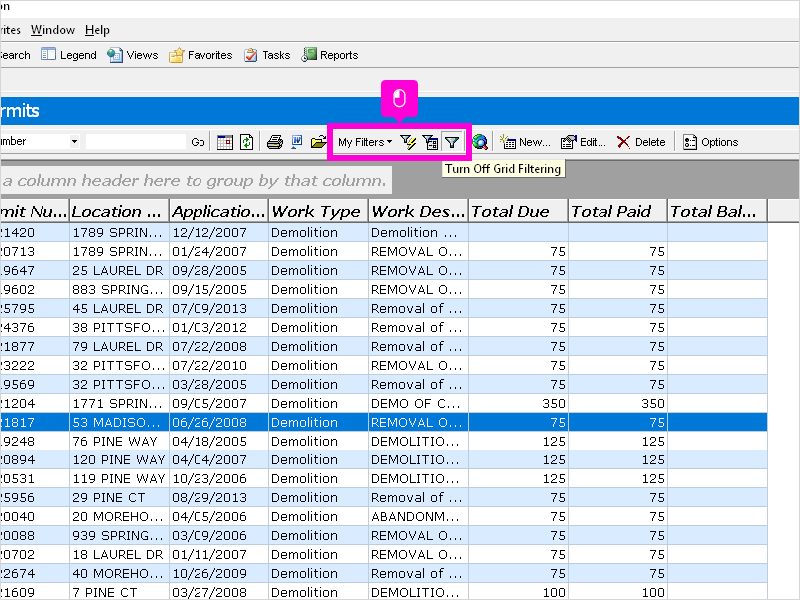Click the 18 LAUREL DR location cell
Screen dimensions: 800x600
coord(119,555)
